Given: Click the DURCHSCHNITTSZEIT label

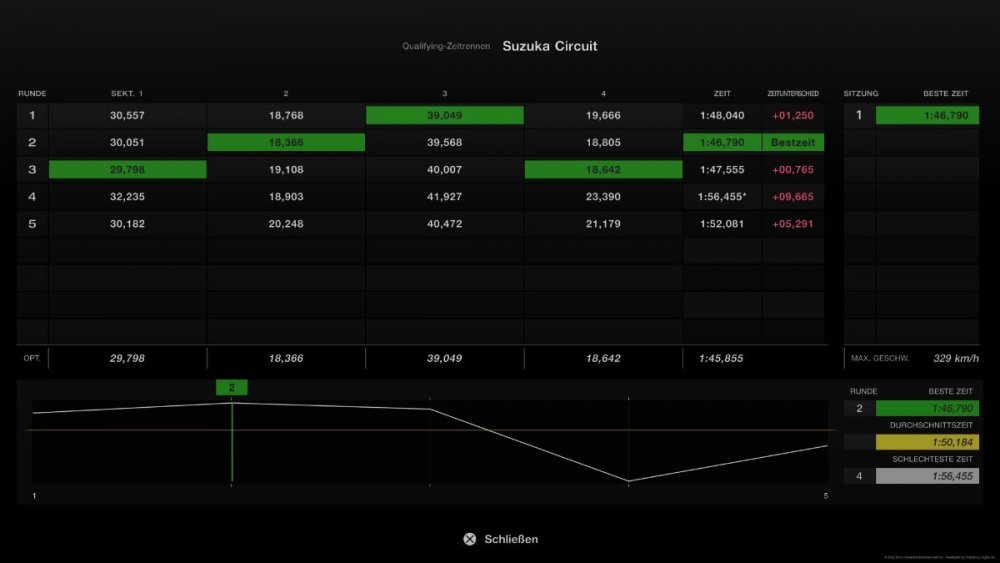Looking at the screenshot, I should [x=931, y=425].
